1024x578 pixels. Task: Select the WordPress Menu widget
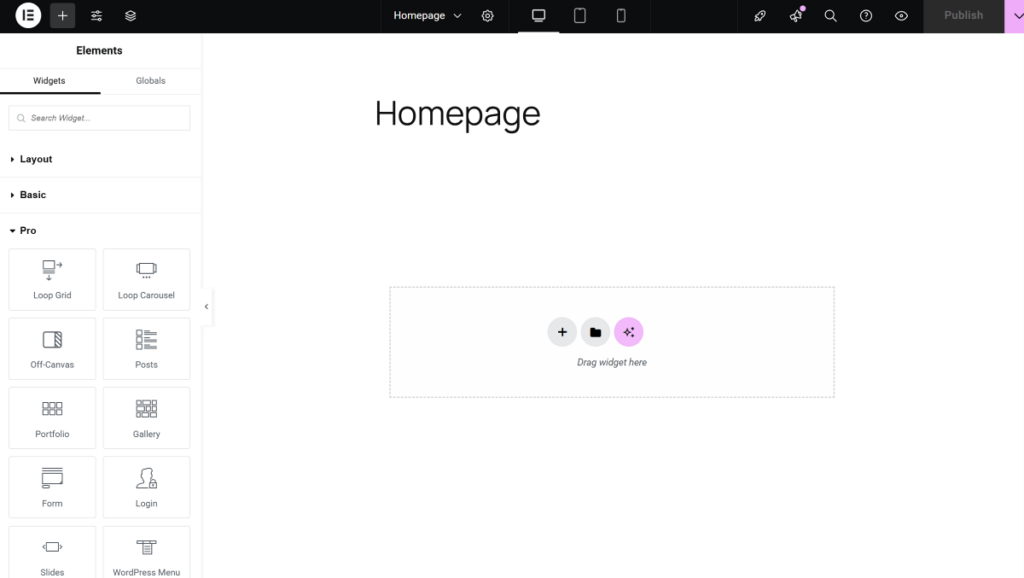pos(146,553)
